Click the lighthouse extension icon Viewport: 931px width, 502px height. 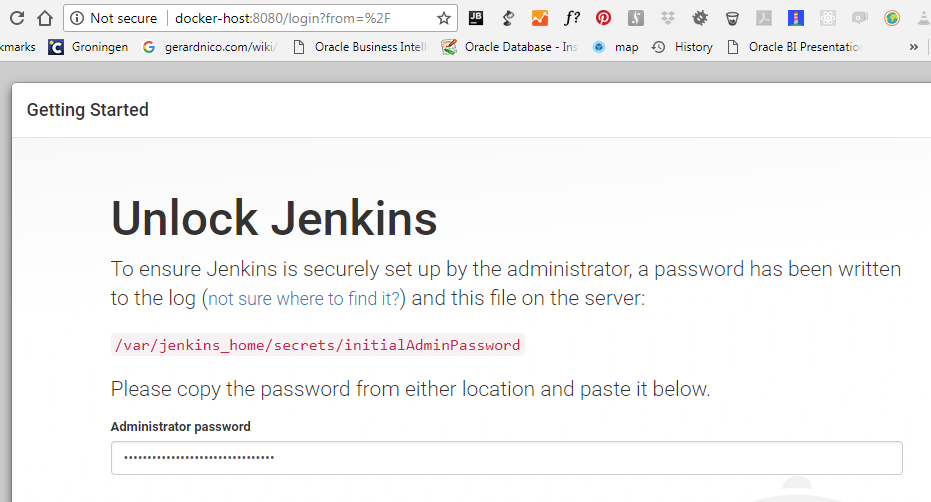tap(795, 18)
